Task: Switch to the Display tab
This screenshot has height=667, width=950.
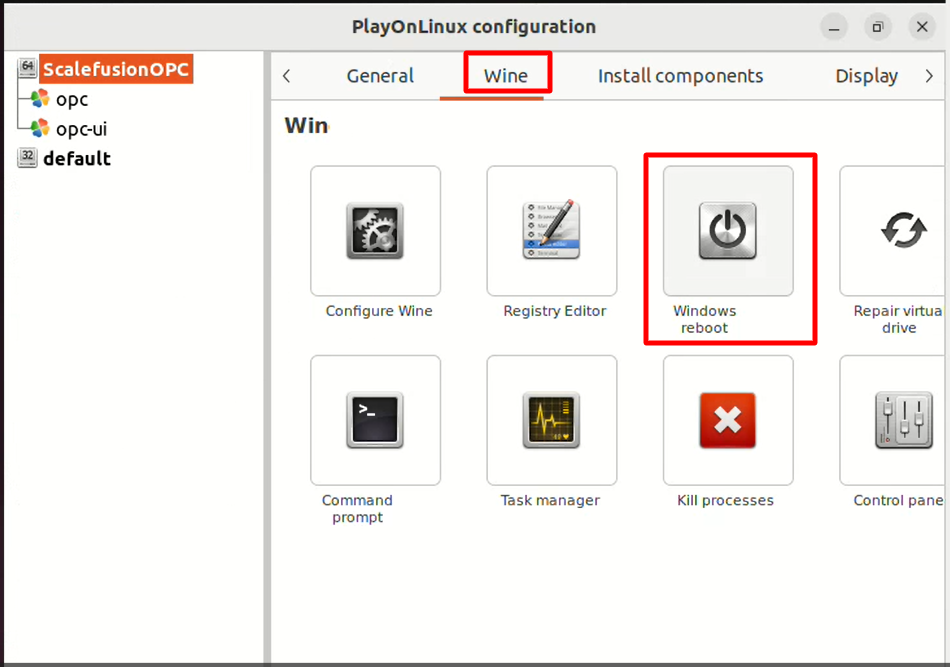Action: point(866,76)
